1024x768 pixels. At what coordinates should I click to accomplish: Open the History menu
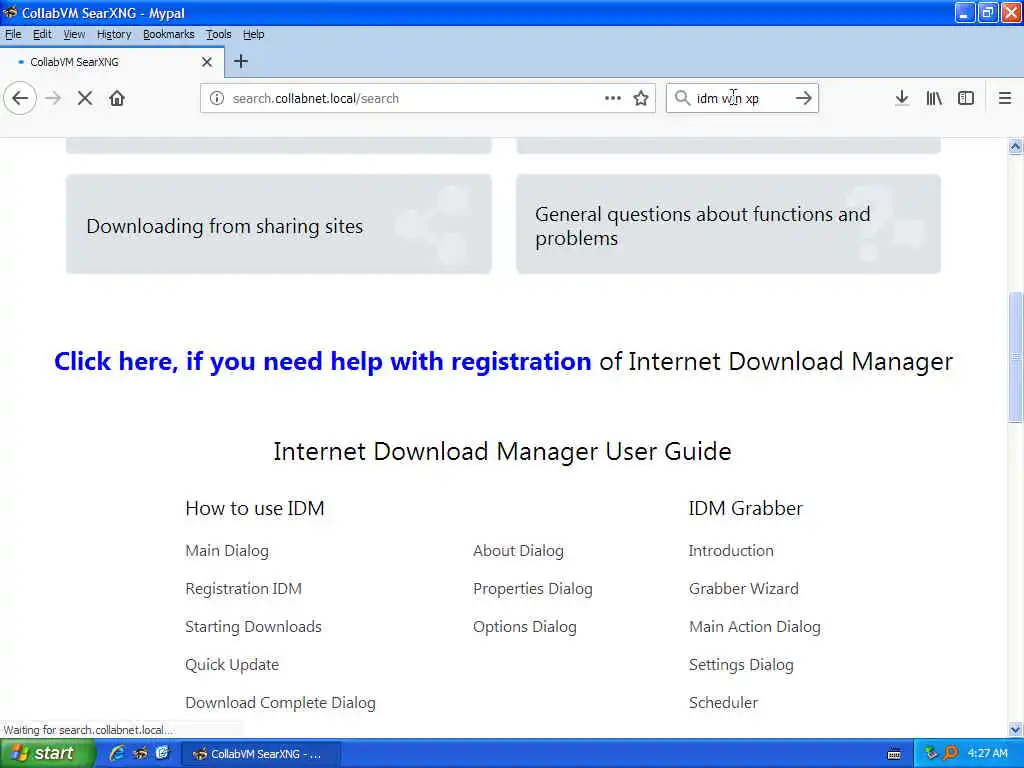[x=114, y=35]
